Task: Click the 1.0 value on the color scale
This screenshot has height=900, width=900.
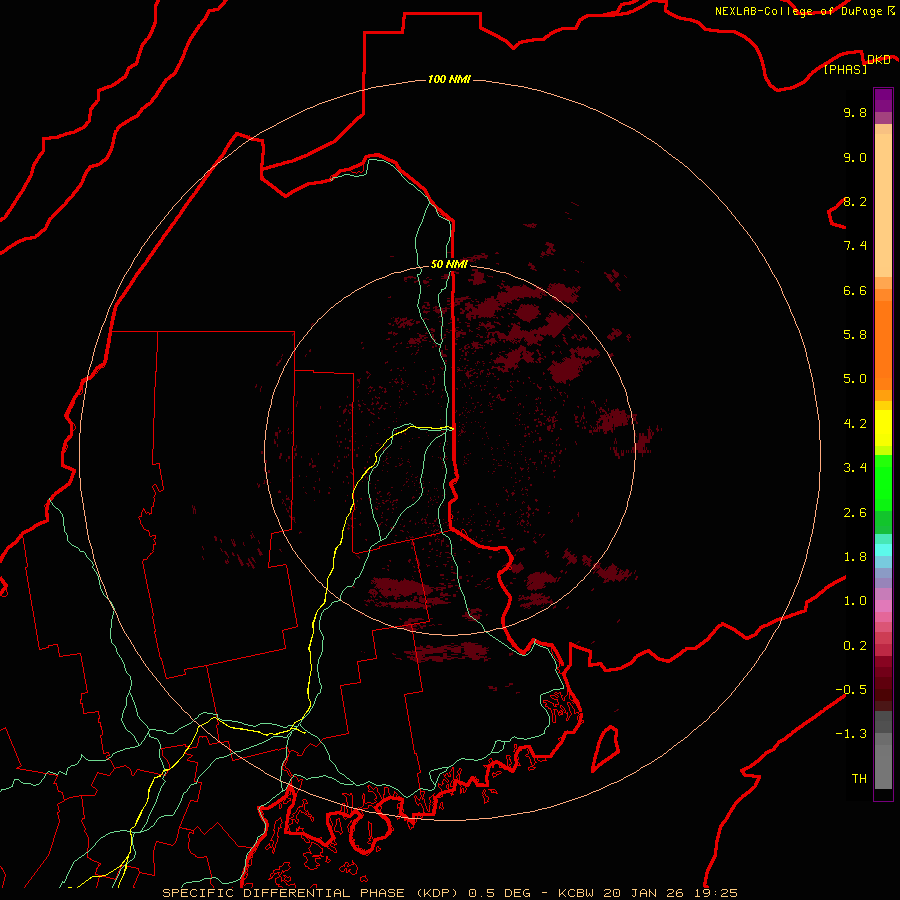Action: (x=855, y=601)
